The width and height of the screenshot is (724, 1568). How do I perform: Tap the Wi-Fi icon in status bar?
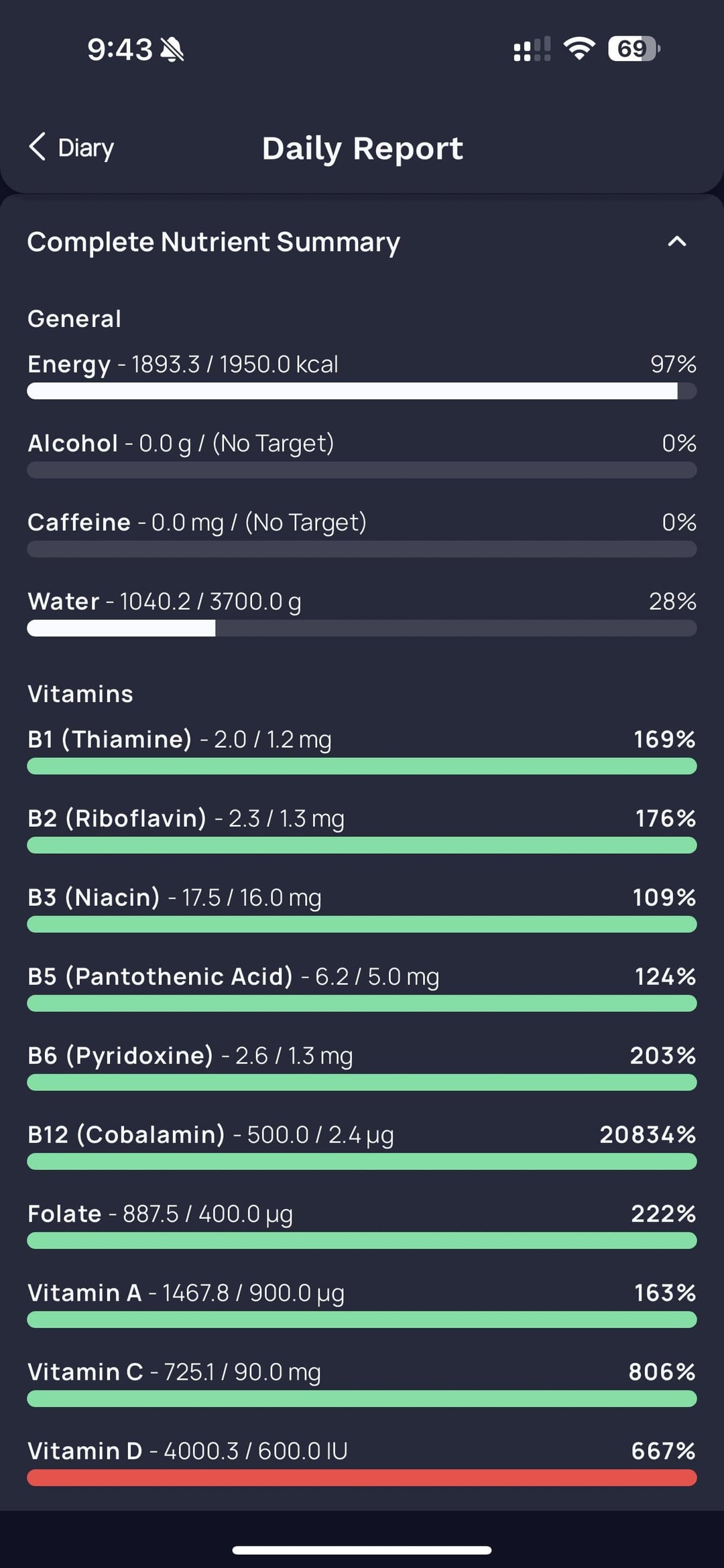pyautogui.click(x=579, y=49)
